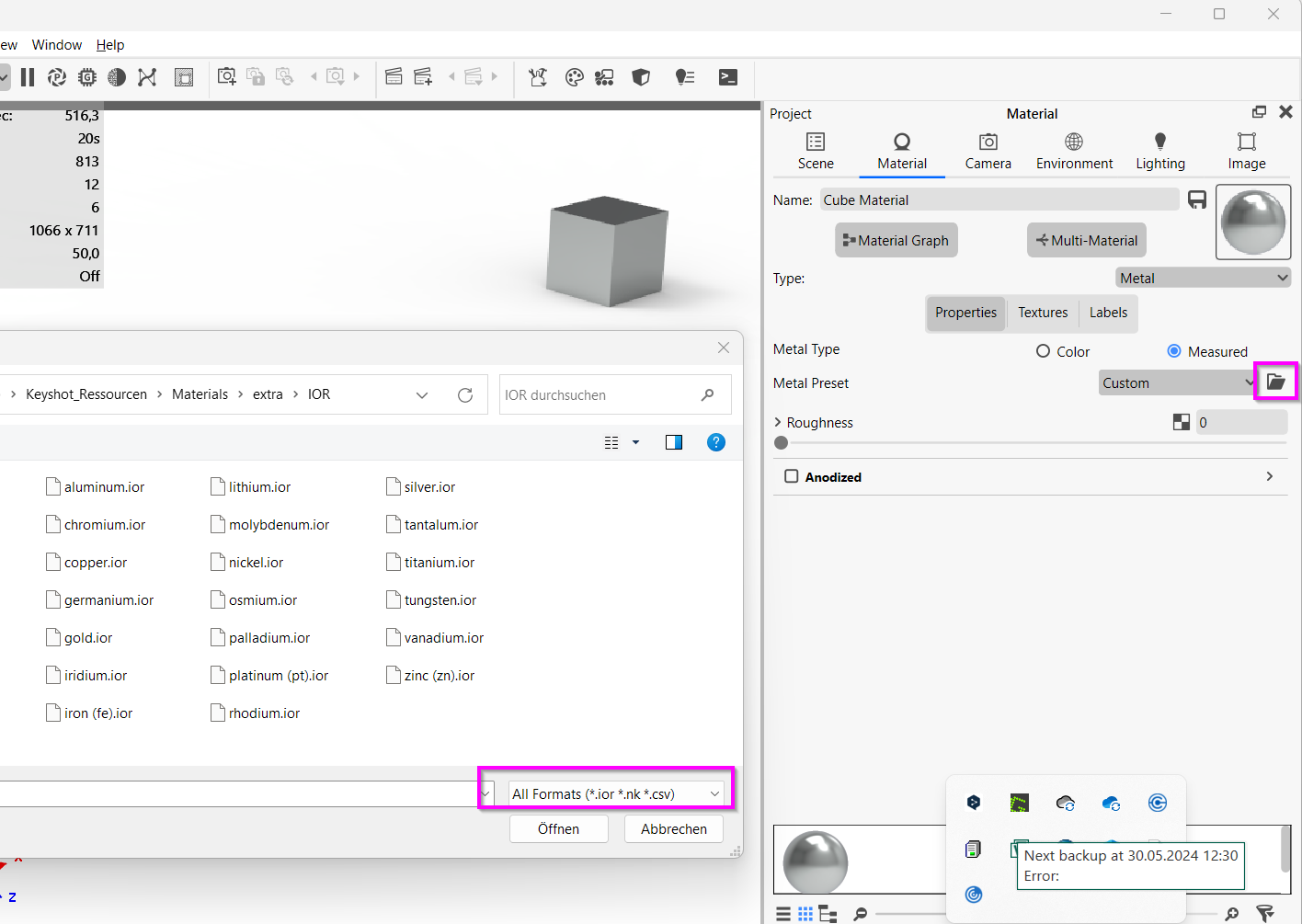Switch to the Environment tab
This screenshot has width=1302, height=924.
point(1074,152)
